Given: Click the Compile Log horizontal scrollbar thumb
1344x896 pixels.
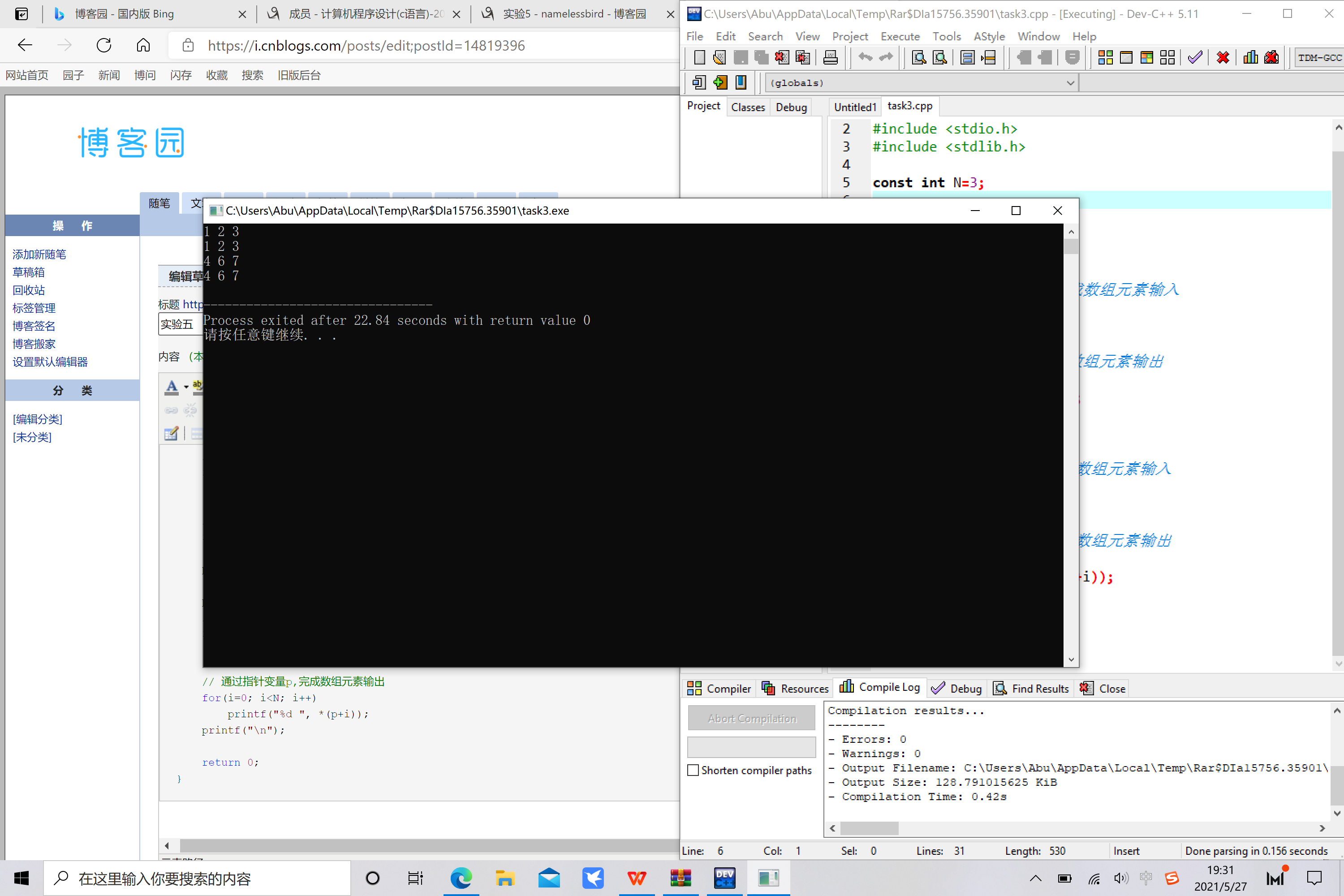Looking at the screenshot, I should tap(869, 828).
